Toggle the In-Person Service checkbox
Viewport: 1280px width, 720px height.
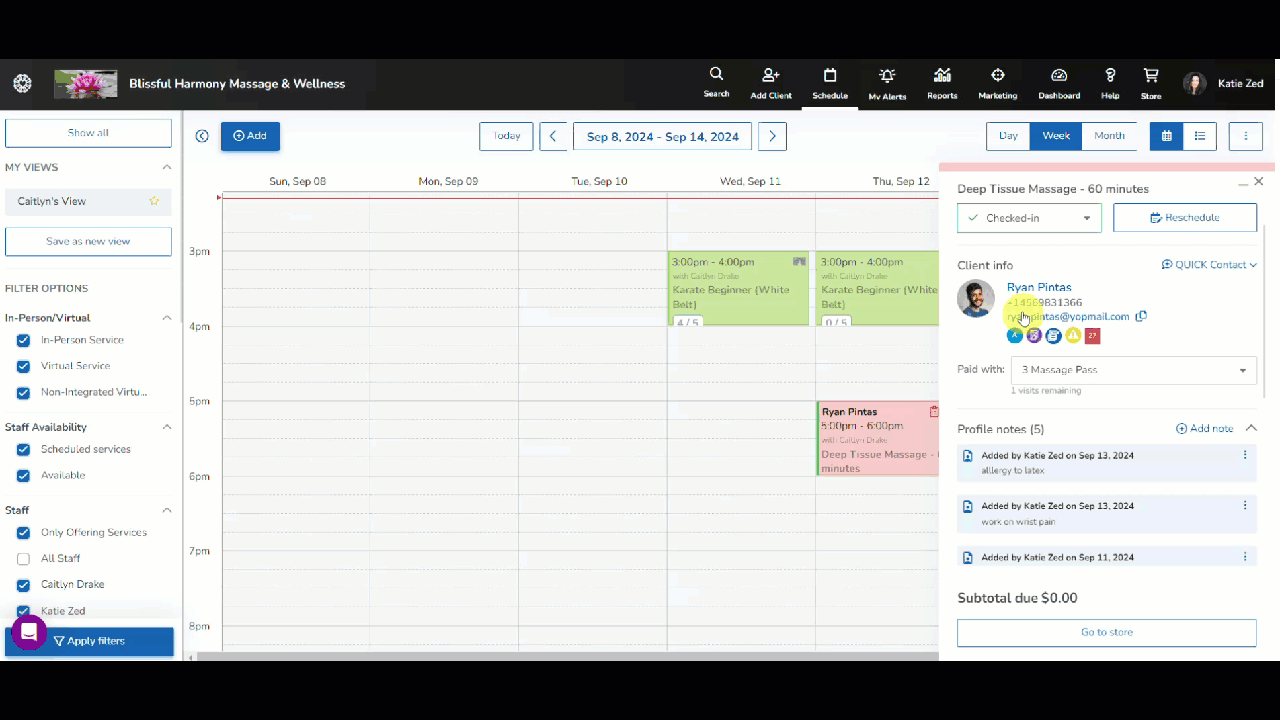click(23, 340)
